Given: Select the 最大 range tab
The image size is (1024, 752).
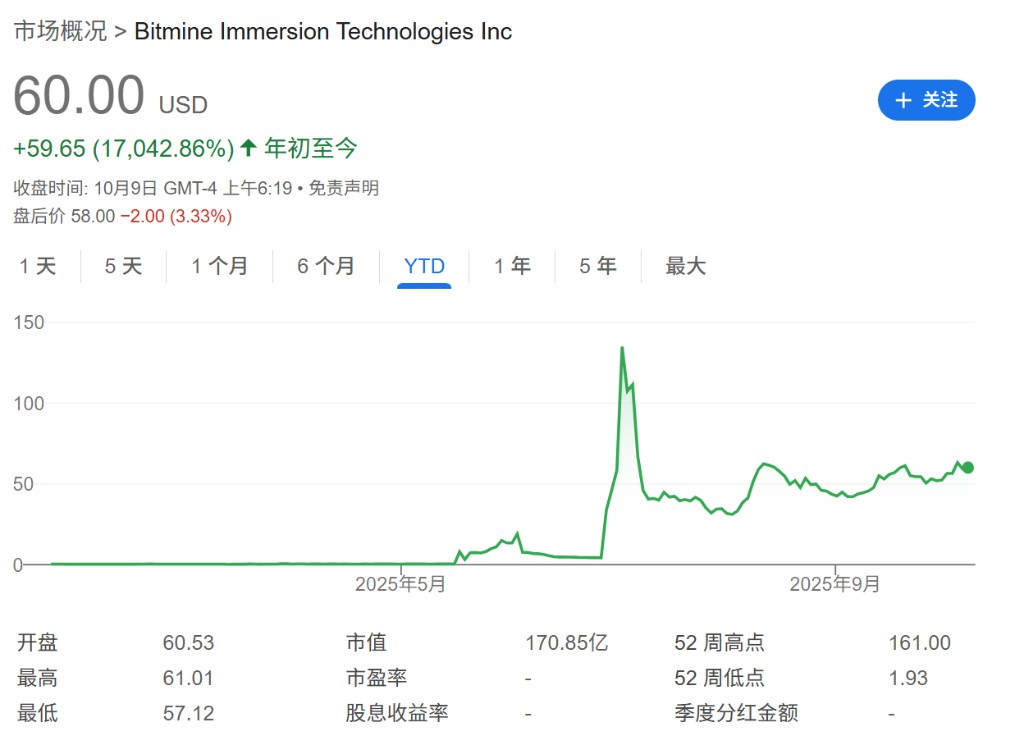Looking at the screenshot, I should pyautogui.click(x=686, y=266).
